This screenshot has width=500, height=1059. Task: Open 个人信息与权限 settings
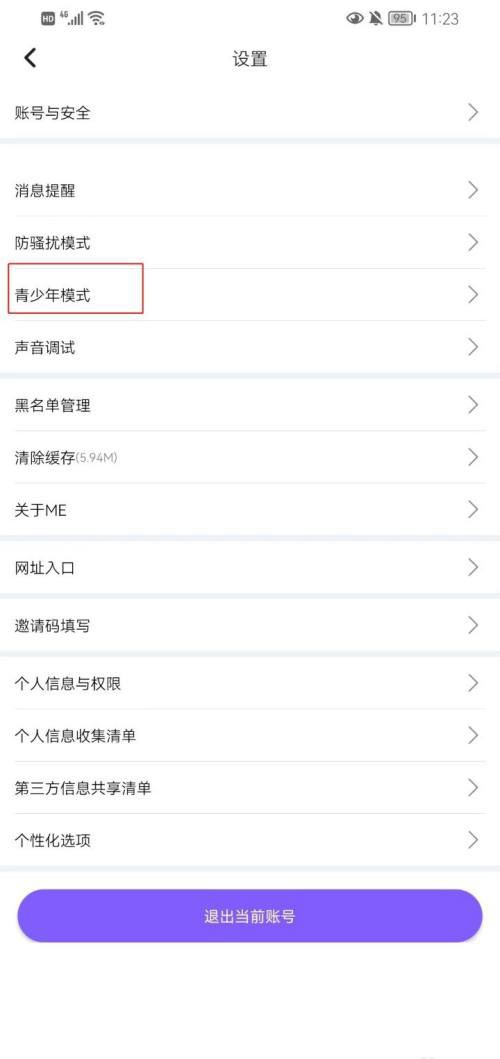click(x=250, y=683)
